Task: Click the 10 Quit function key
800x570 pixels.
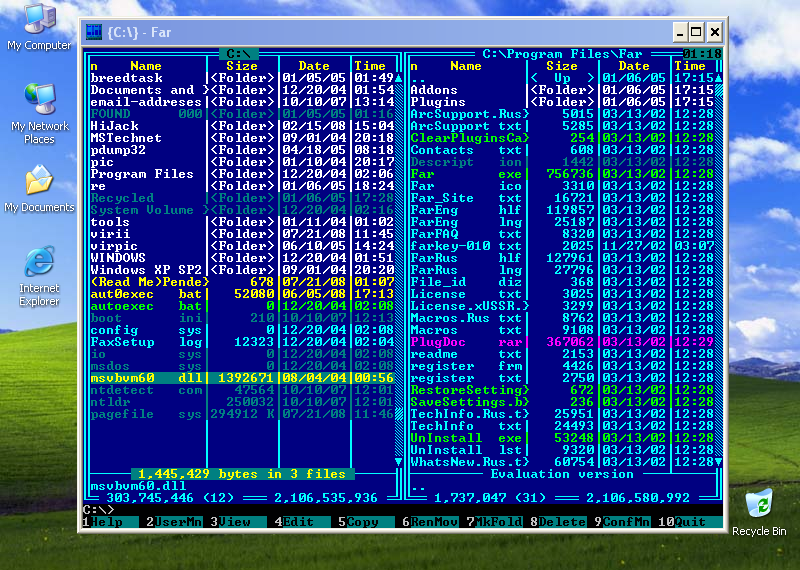Action: [690, 522]
